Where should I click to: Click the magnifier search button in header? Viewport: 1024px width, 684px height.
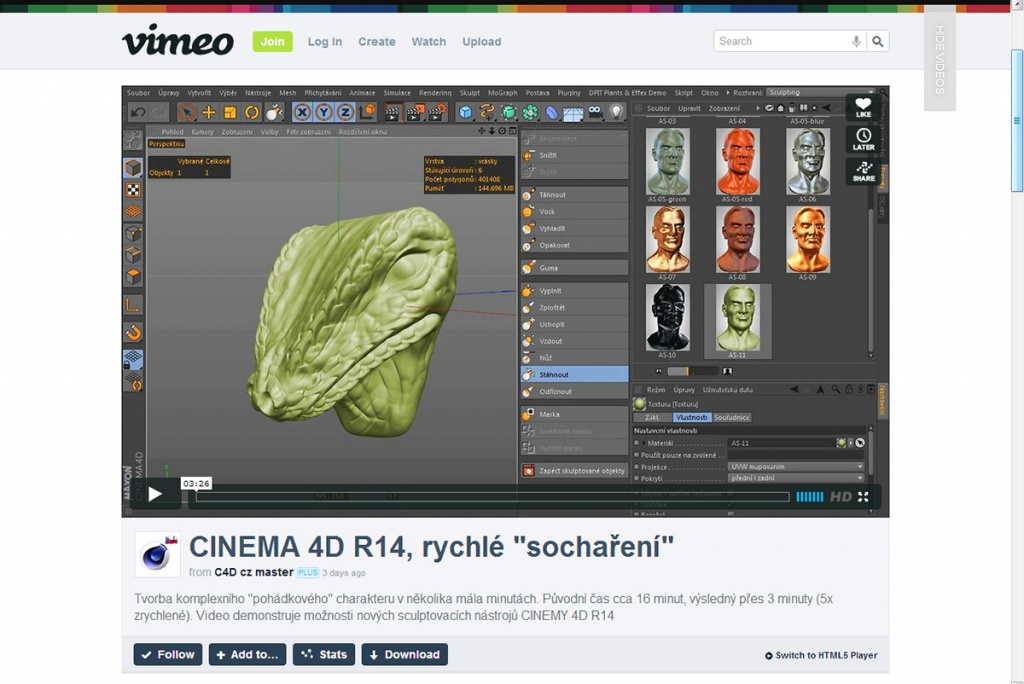click(x=878, y=41)
